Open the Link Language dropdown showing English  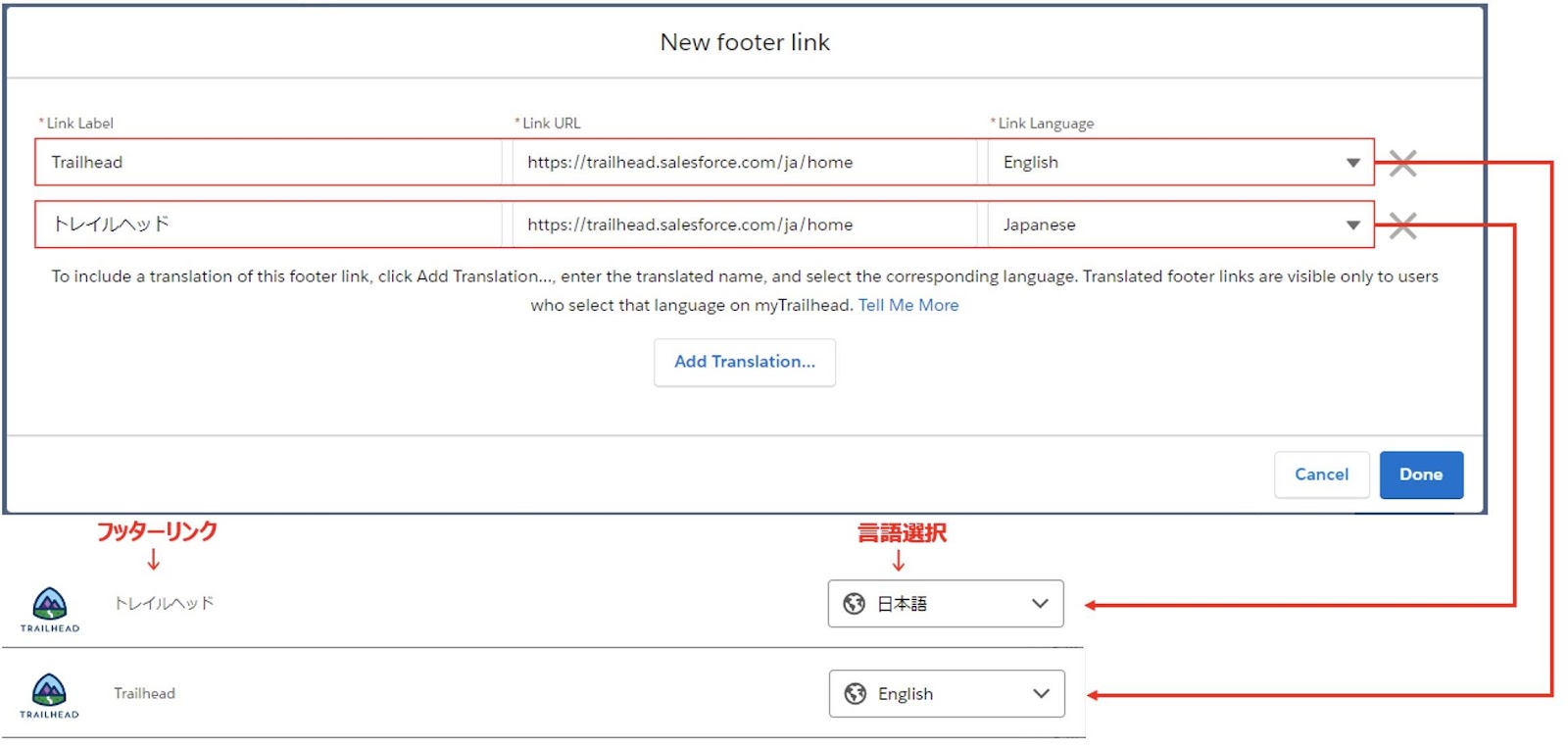pyautogui.click(x=1181, y=163)
